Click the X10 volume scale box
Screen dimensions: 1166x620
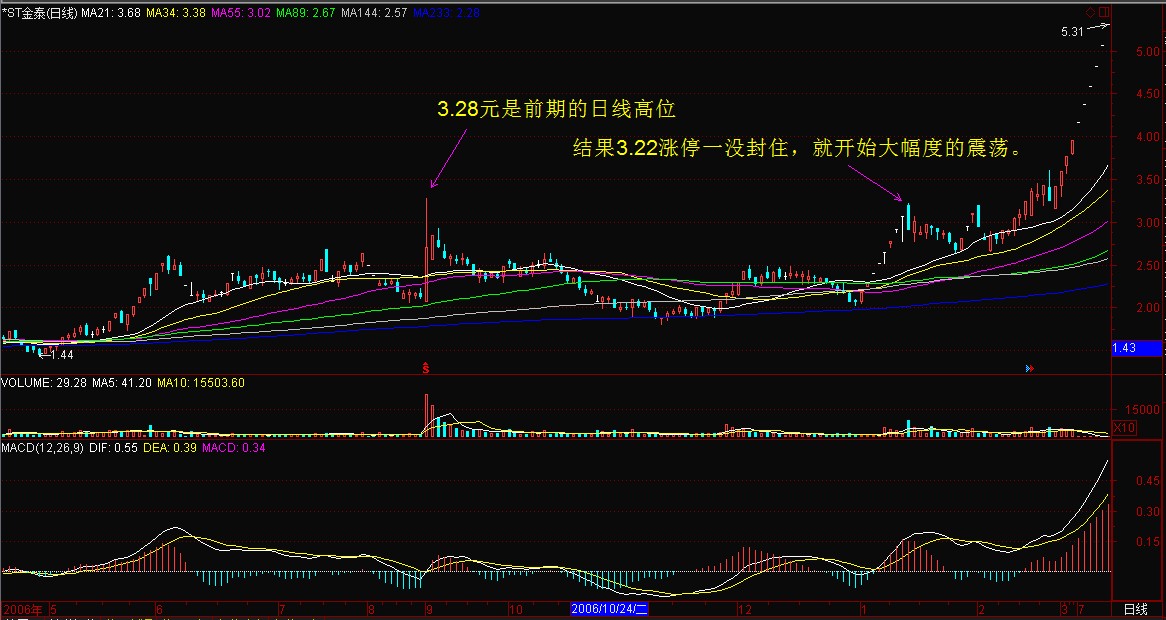[1125, 428]
